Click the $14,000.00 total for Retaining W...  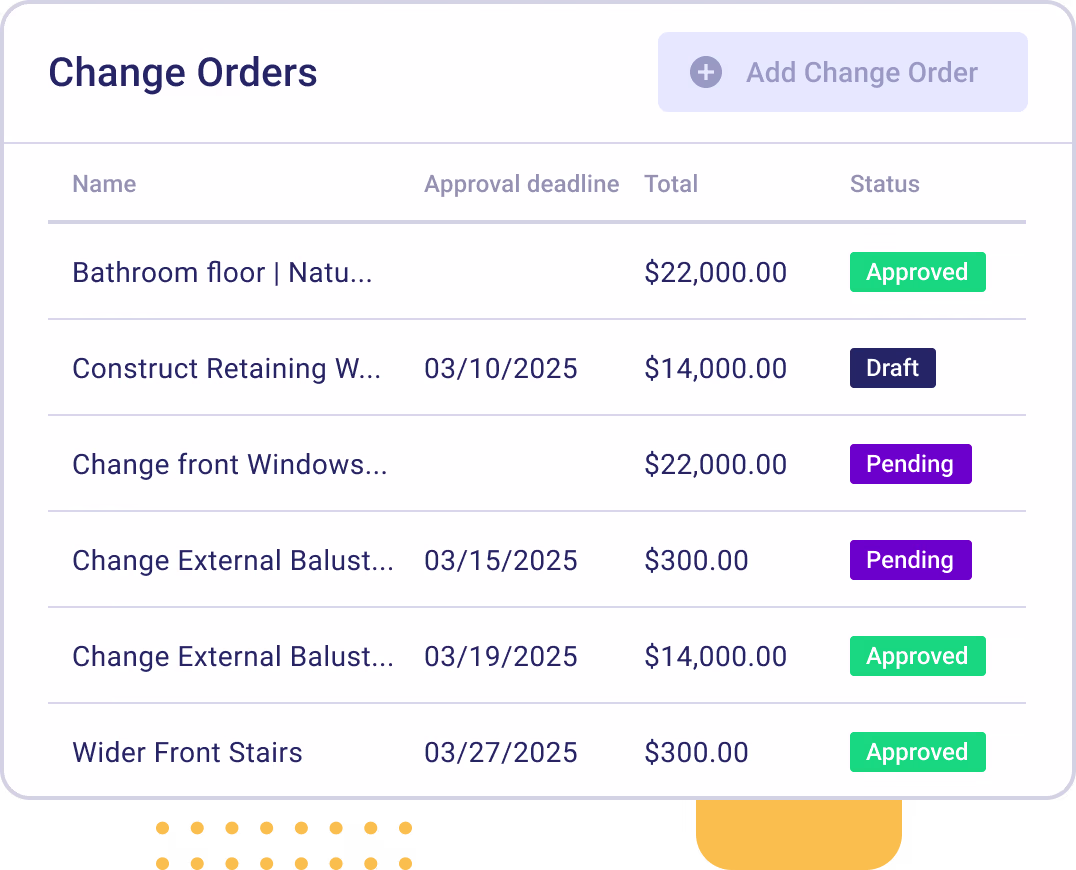point(716,368)
